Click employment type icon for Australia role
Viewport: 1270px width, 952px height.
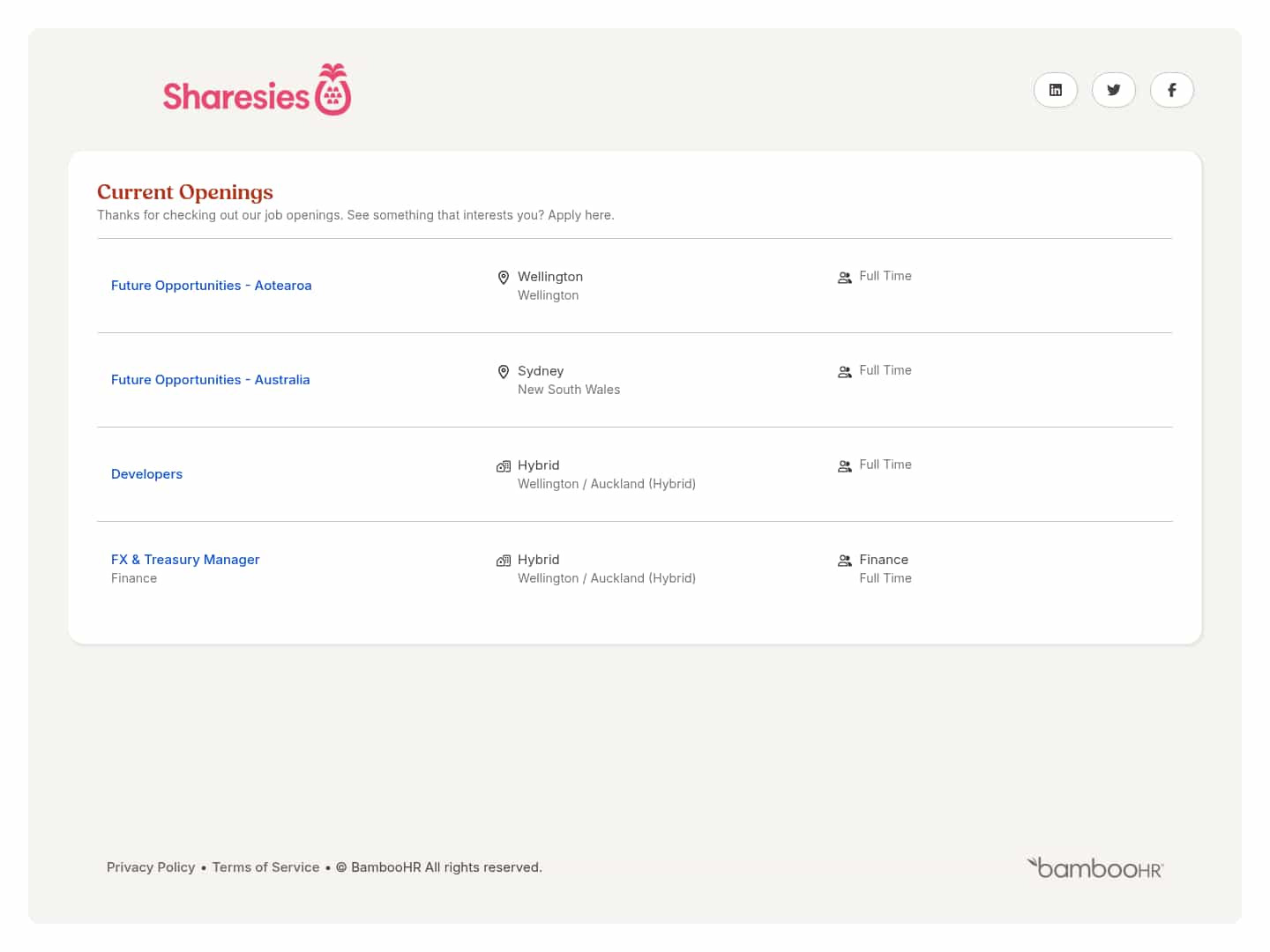(x=844, y=372)
